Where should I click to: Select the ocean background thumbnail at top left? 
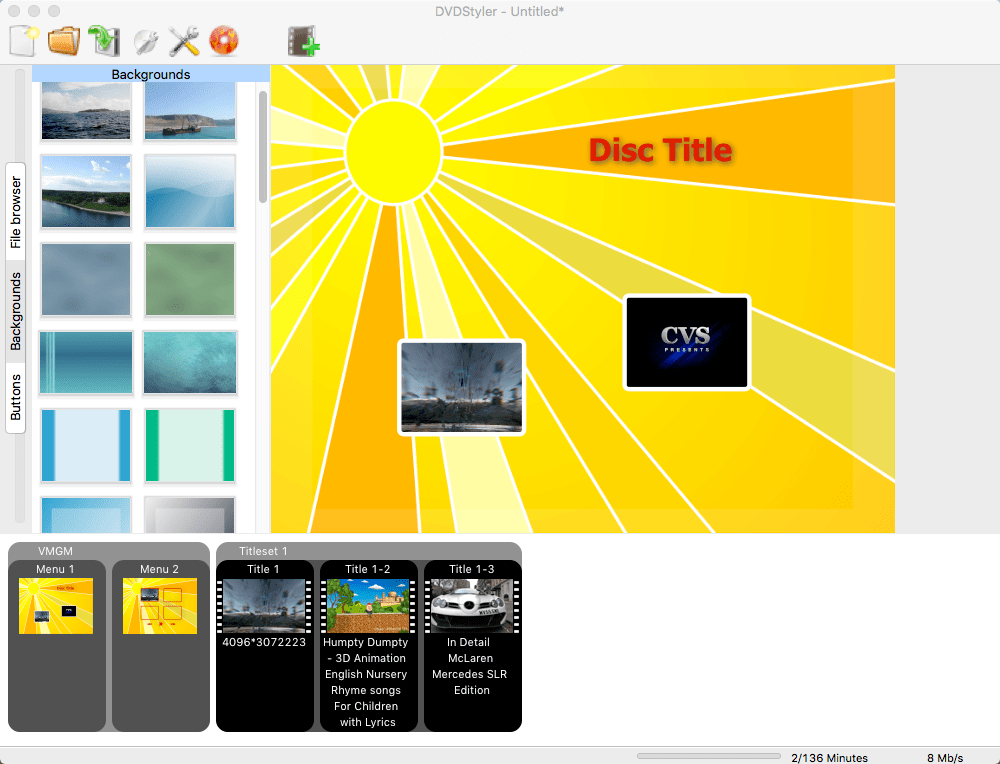(85, 108)
